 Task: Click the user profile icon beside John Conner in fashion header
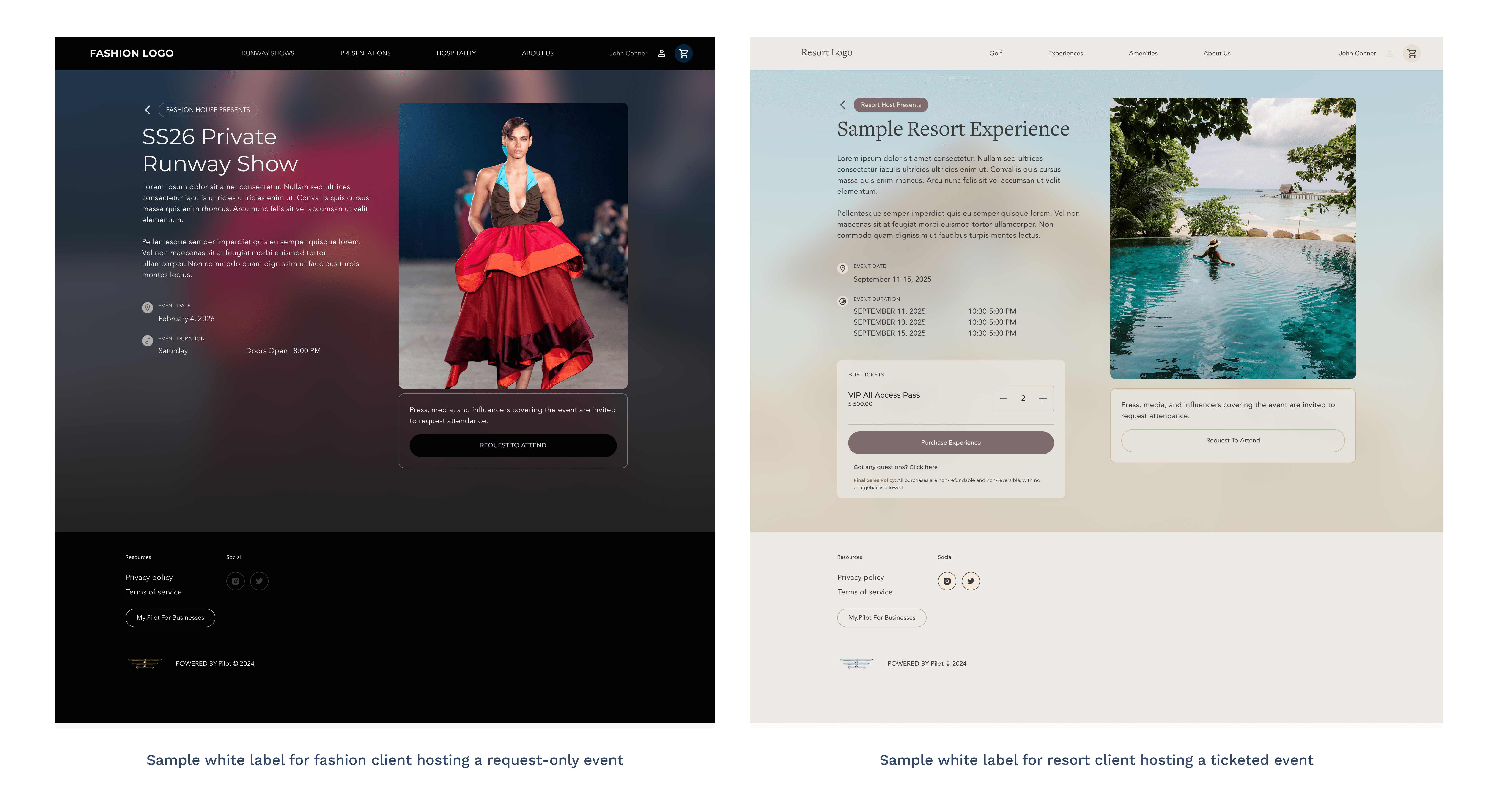(661, 54)
